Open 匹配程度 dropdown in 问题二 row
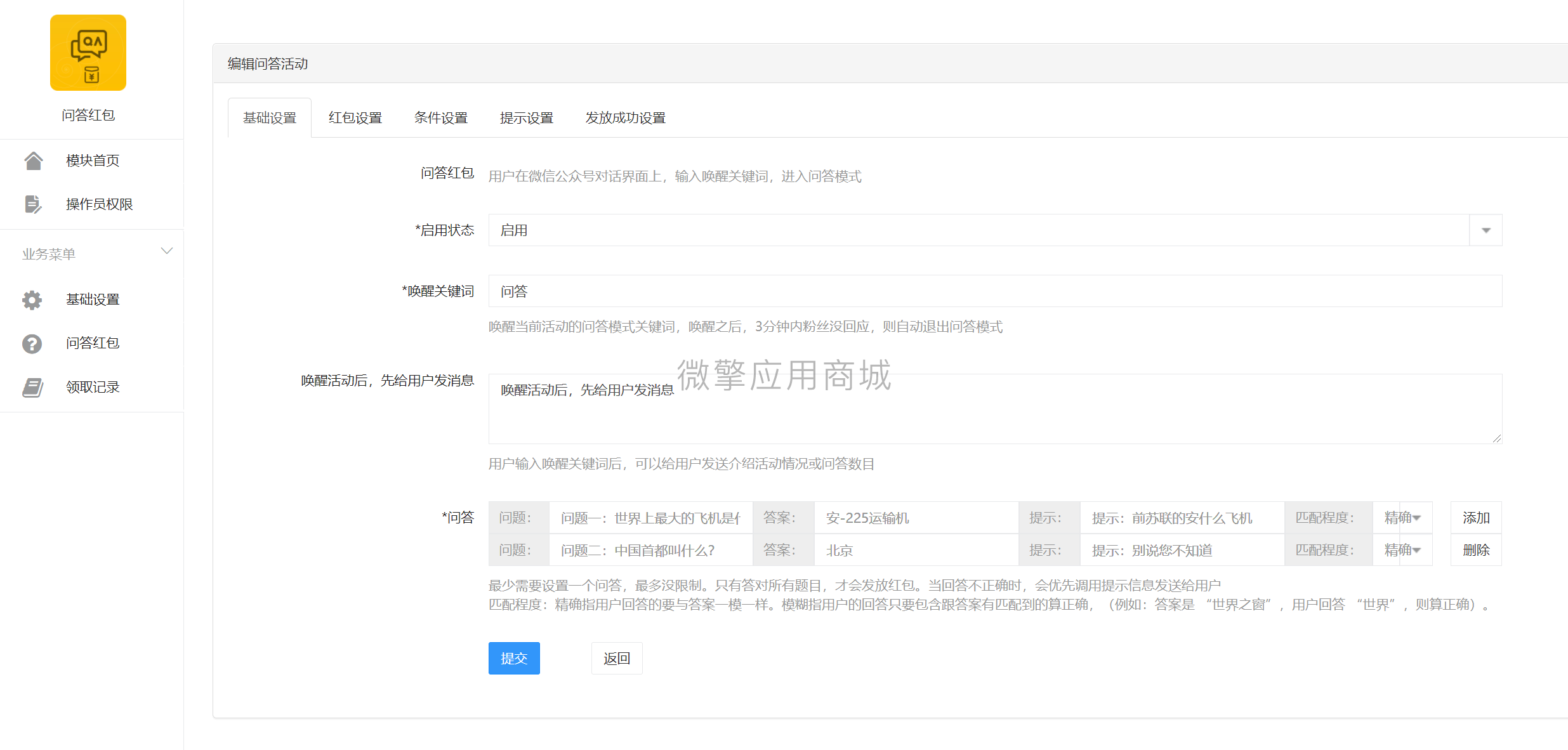 (1402, 550)
